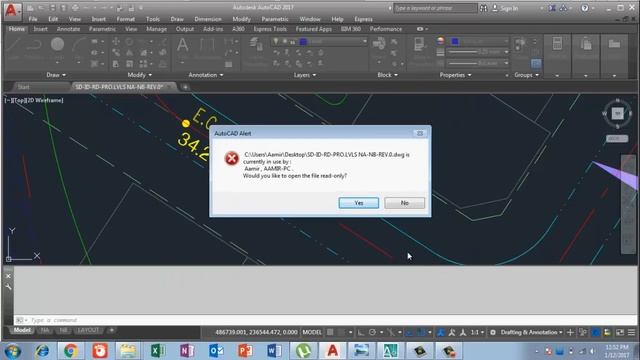Select the Circle draw tool
This screenshot has width=640, height=360.
58,44
